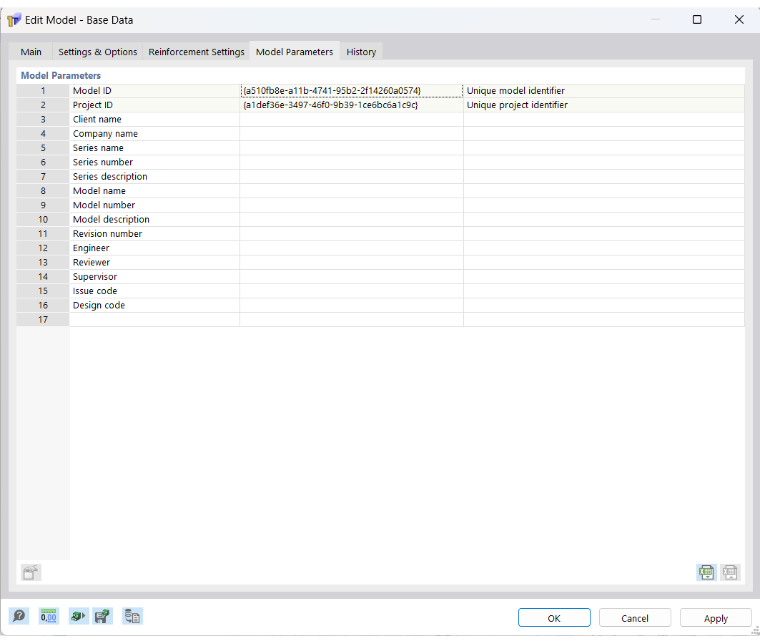Click the Issue code row label
Screen dimensions: 760x643
(x=155, y=291)
